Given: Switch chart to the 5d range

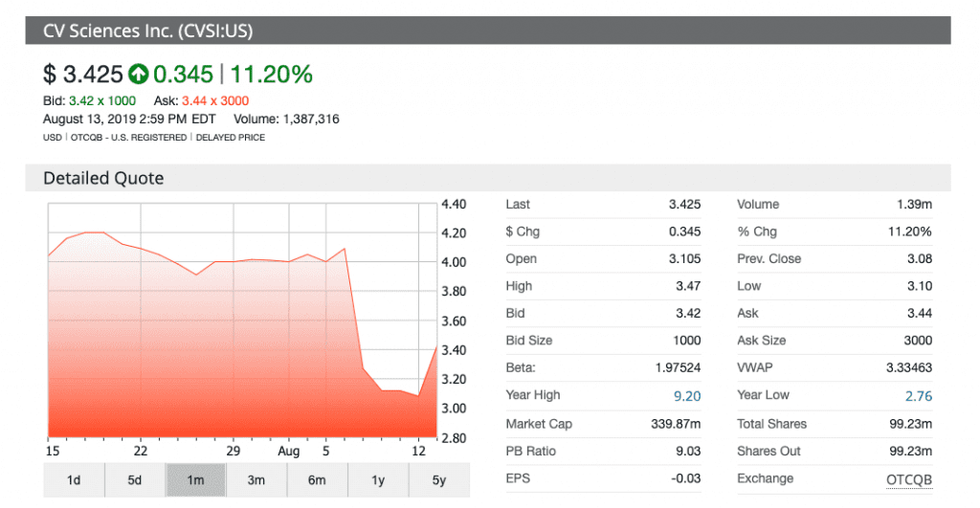Looking at the screenshot, I should 135,480.
